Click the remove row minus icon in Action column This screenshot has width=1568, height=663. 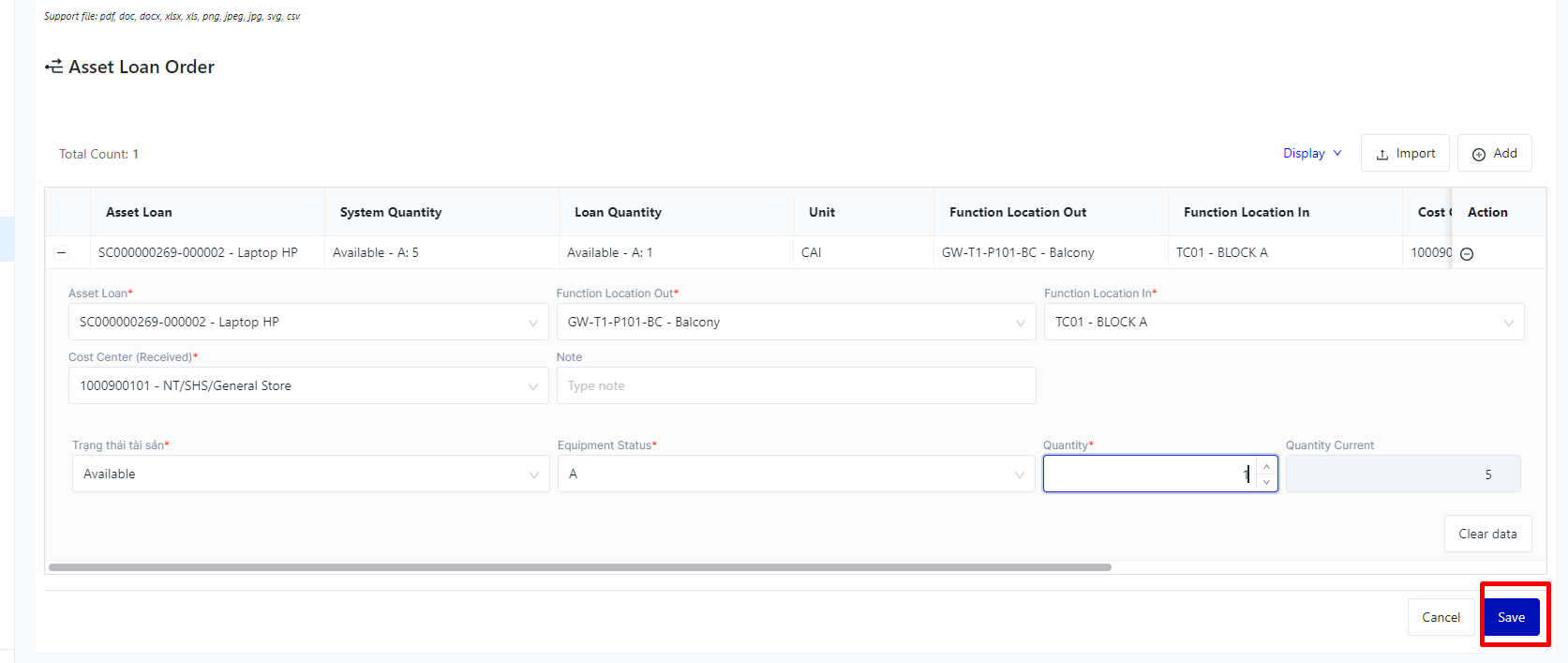1467,254
